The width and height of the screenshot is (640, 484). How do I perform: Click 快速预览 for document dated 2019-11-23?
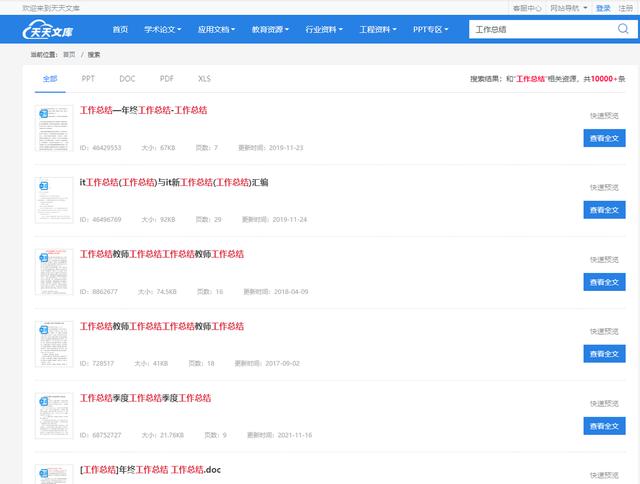point(604,116)
